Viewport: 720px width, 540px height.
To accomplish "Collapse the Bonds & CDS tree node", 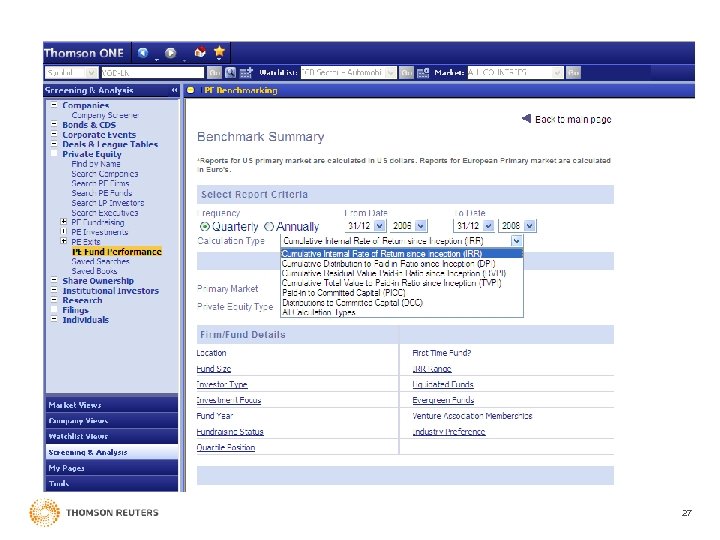I will (x=54, y=124).
